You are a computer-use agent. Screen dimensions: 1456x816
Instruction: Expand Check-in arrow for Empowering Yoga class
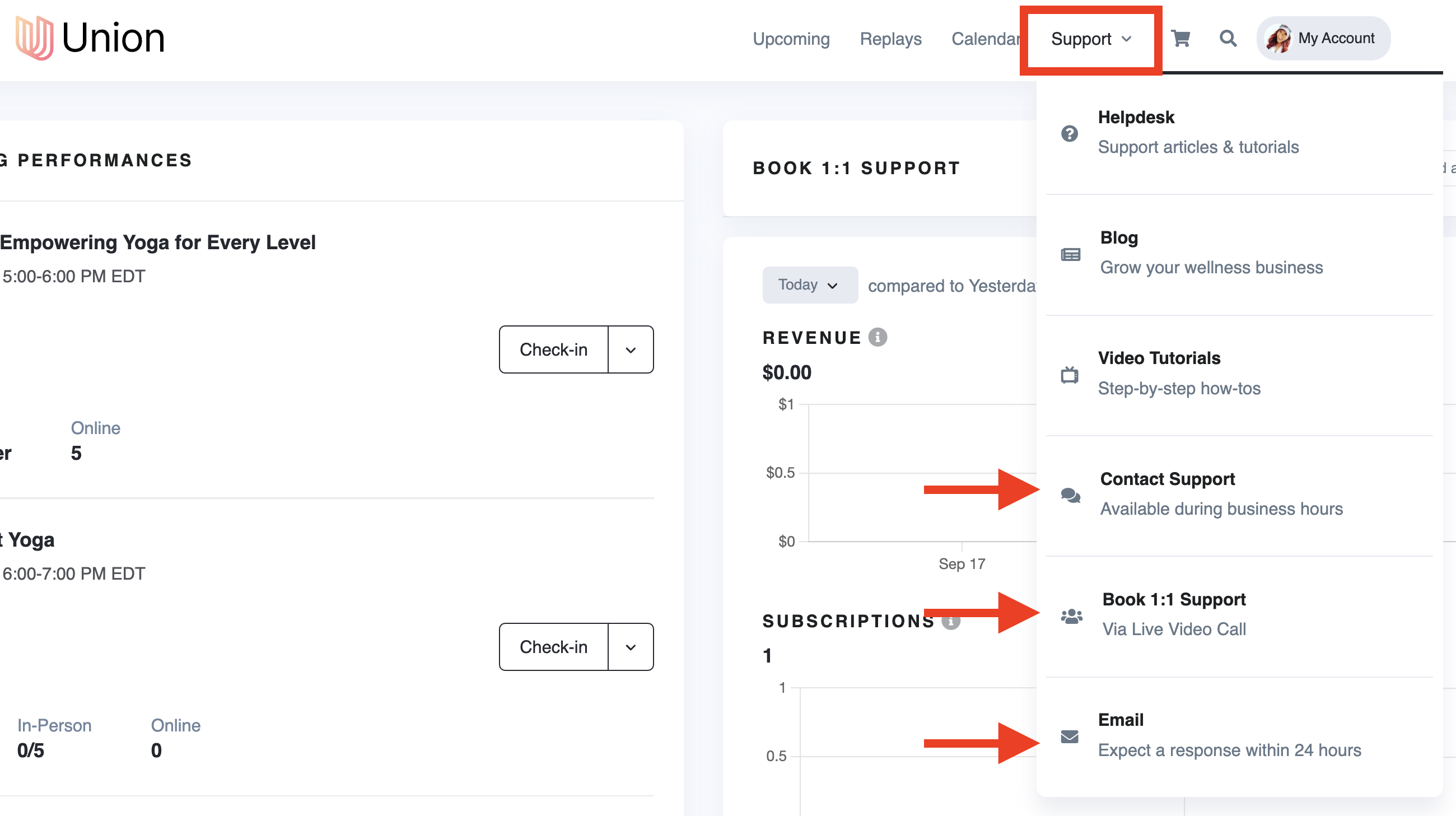(x=631, y=350)
